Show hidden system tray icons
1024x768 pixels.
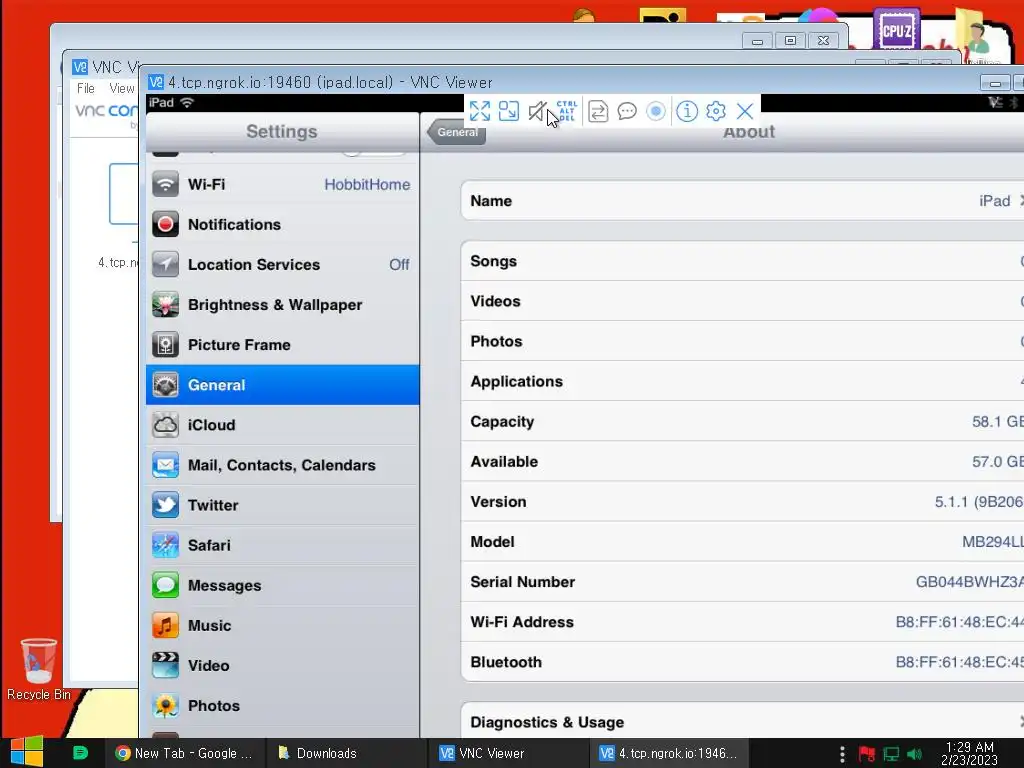[x=842, y=754]
